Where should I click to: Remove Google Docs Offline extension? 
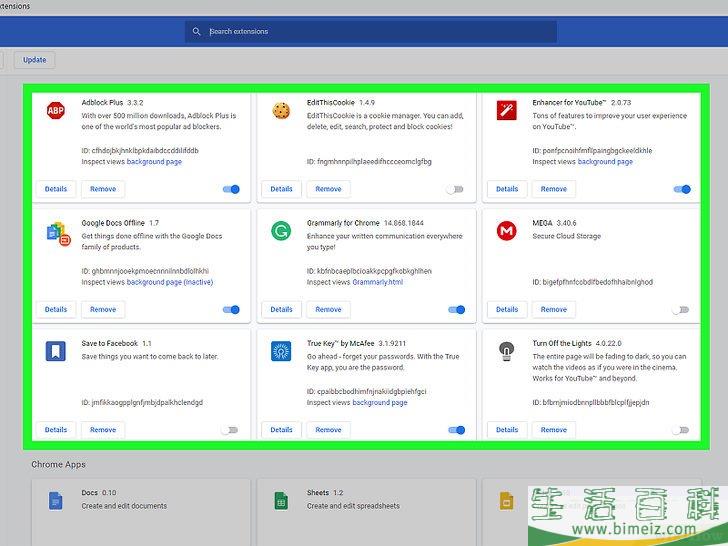click(x=103, y=309)
